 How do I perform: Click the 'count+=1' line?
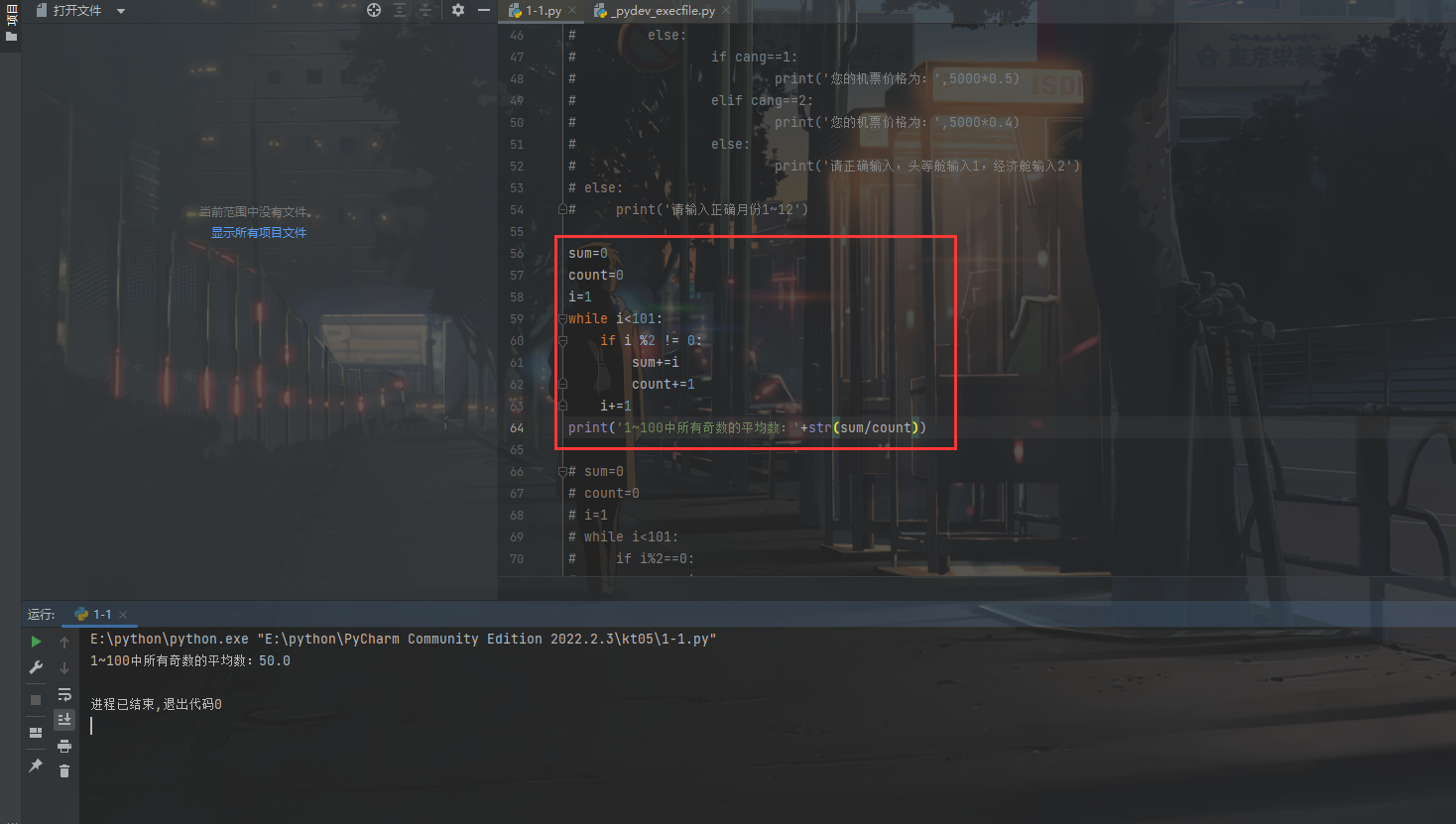coord(664,385)
